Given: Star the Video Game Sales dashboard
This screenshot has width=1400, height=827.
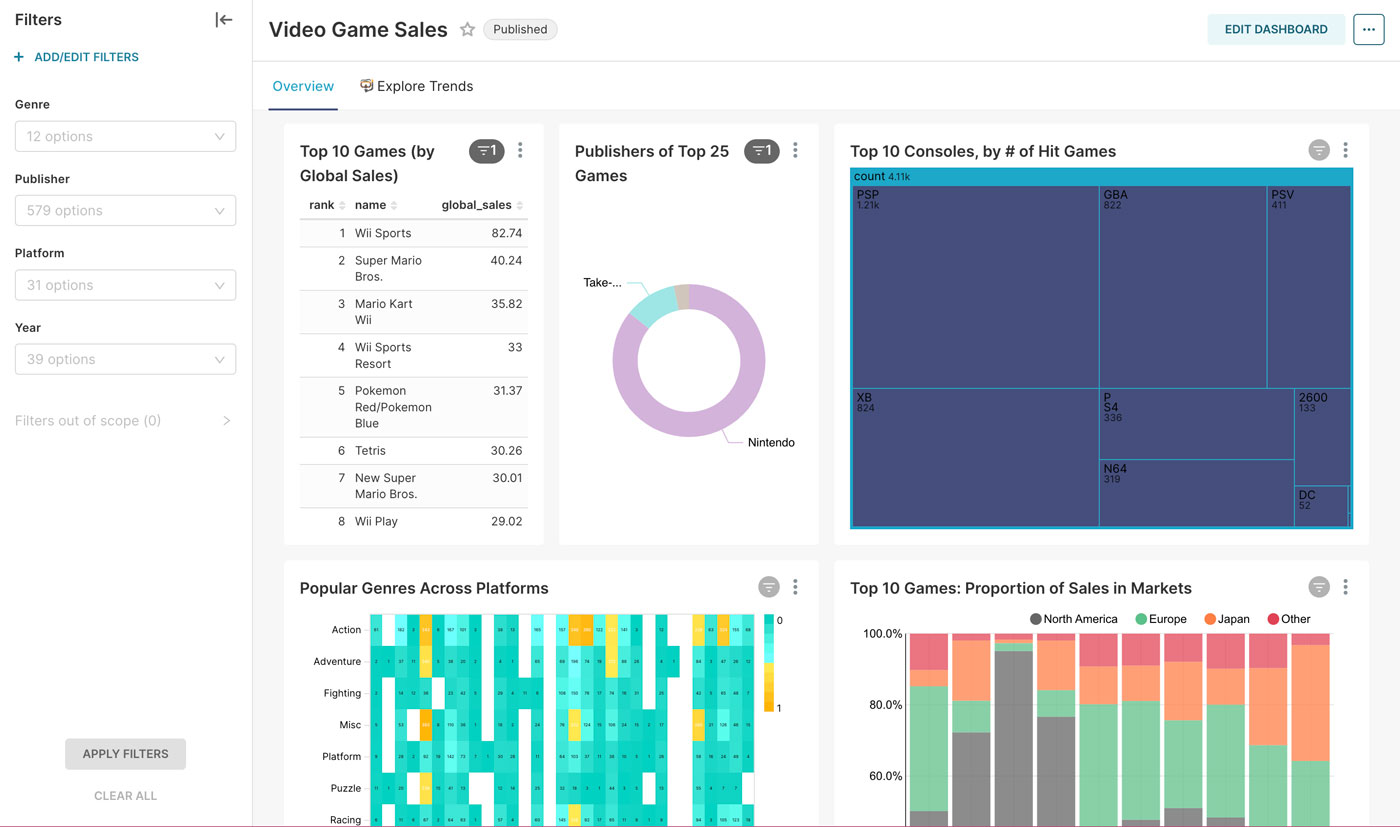Looking at the screenshot, I should click(467, 30).
